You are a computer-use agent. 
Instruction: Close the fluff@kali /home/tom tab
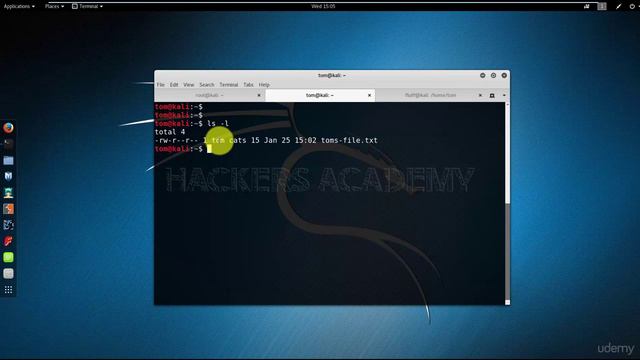(480, 95)
